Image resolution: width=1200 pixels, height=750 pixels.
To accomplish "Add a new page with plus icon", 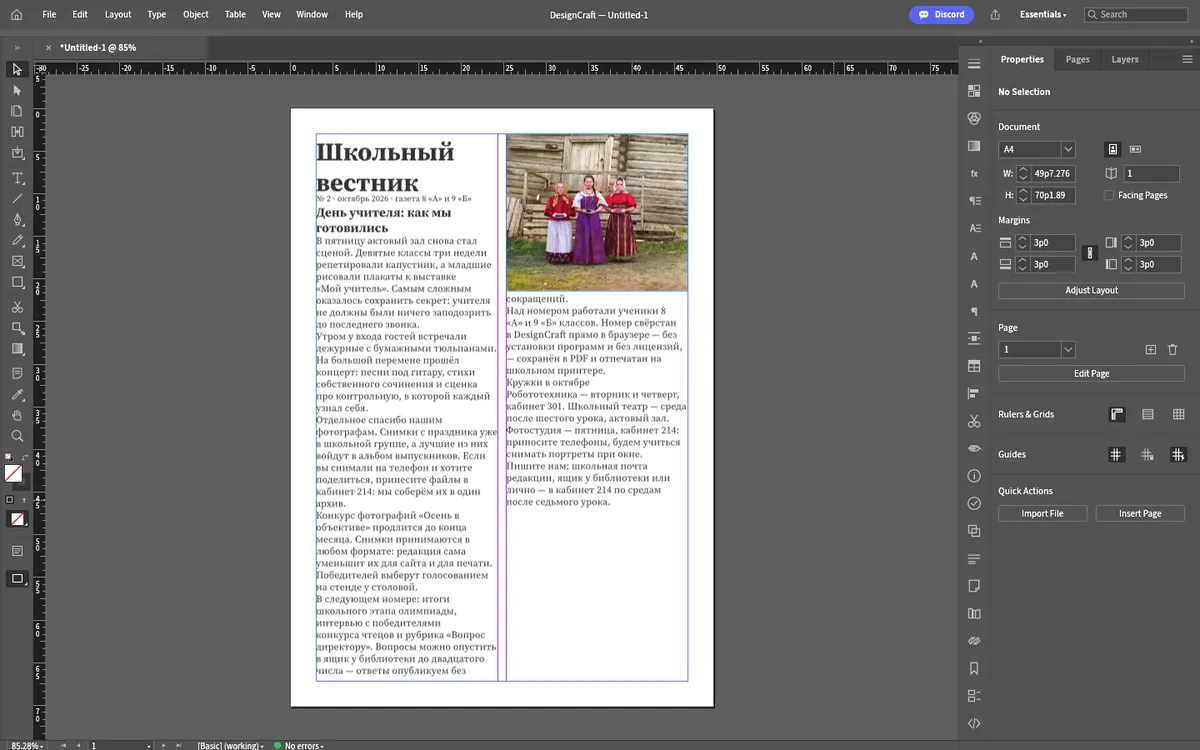I will (1150, 349).
